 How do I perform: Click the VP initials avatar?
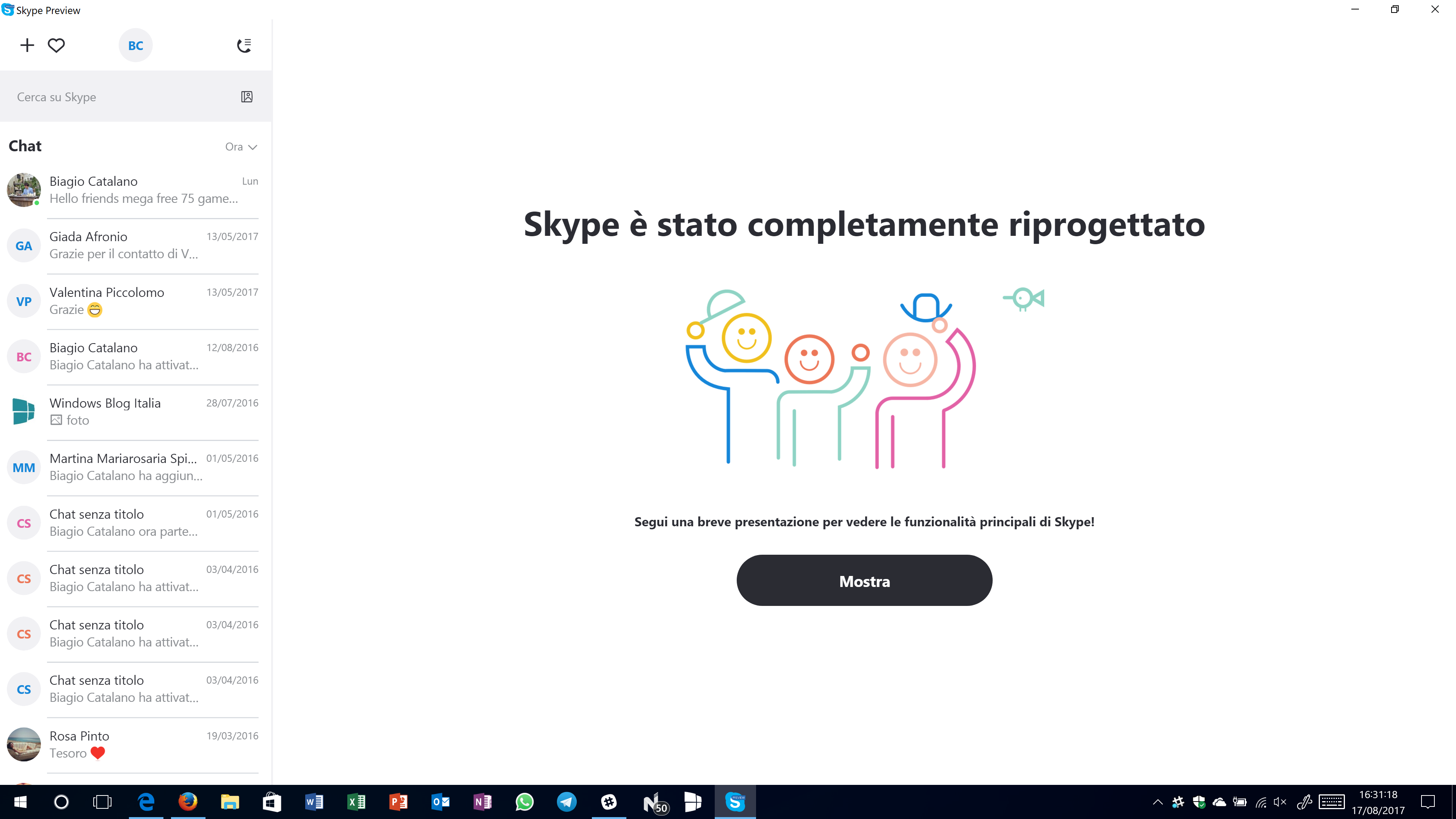[x=24, y=301]
